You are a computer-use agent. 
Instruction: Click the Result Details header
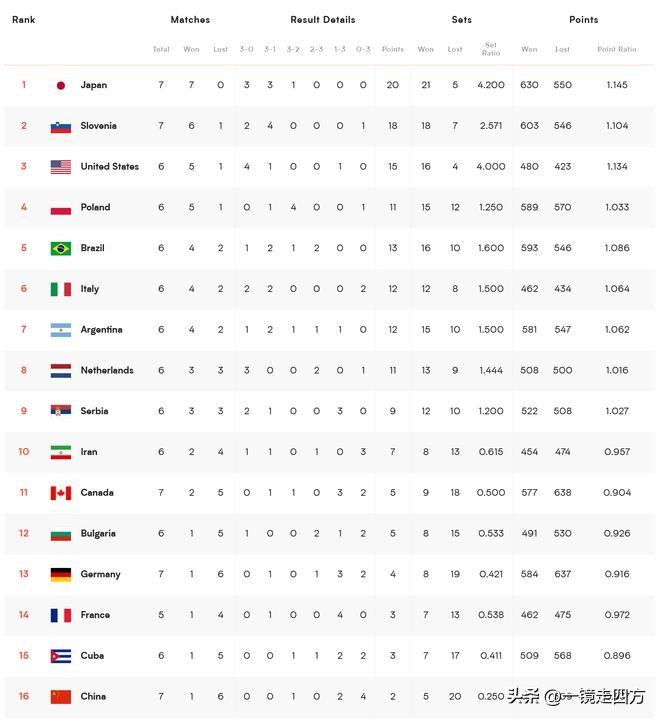click(x=322, y=20)
